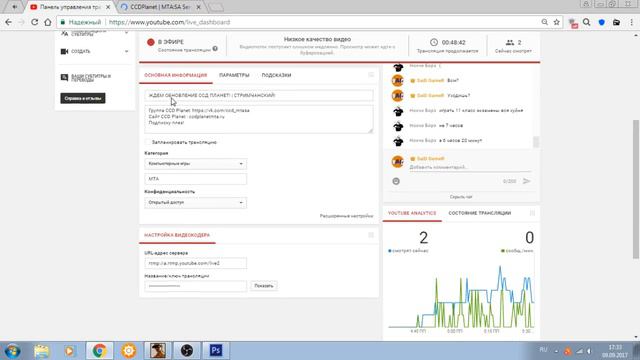Click the zoom magnifier in address bar

click(x=544, y=22)
